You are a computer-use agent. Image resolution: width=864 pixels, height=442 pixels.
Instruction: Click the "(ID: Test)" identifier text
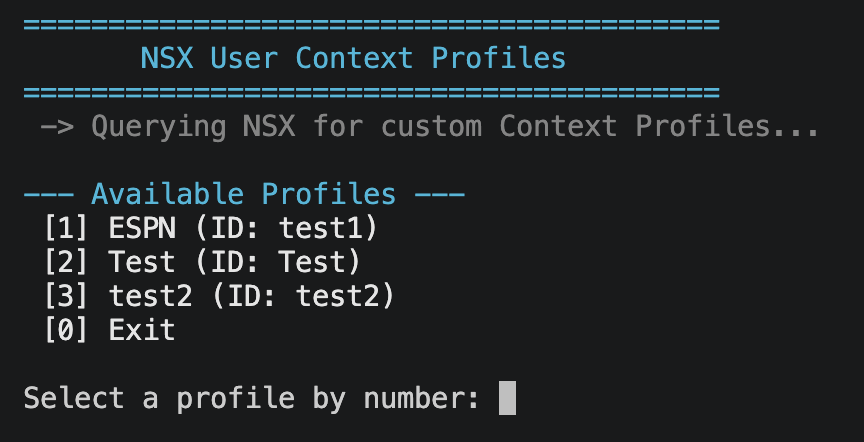tap(277, 262)
